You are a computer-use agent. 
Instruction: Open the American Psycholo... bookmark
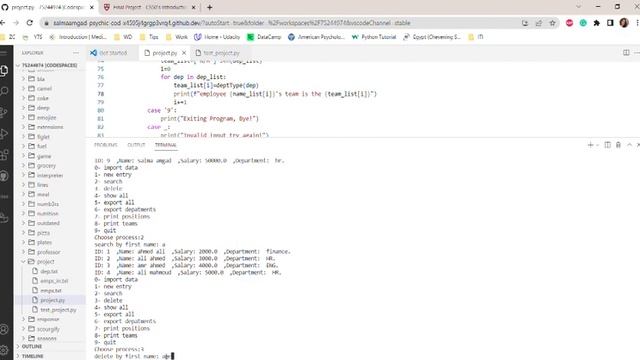point(316,37)
